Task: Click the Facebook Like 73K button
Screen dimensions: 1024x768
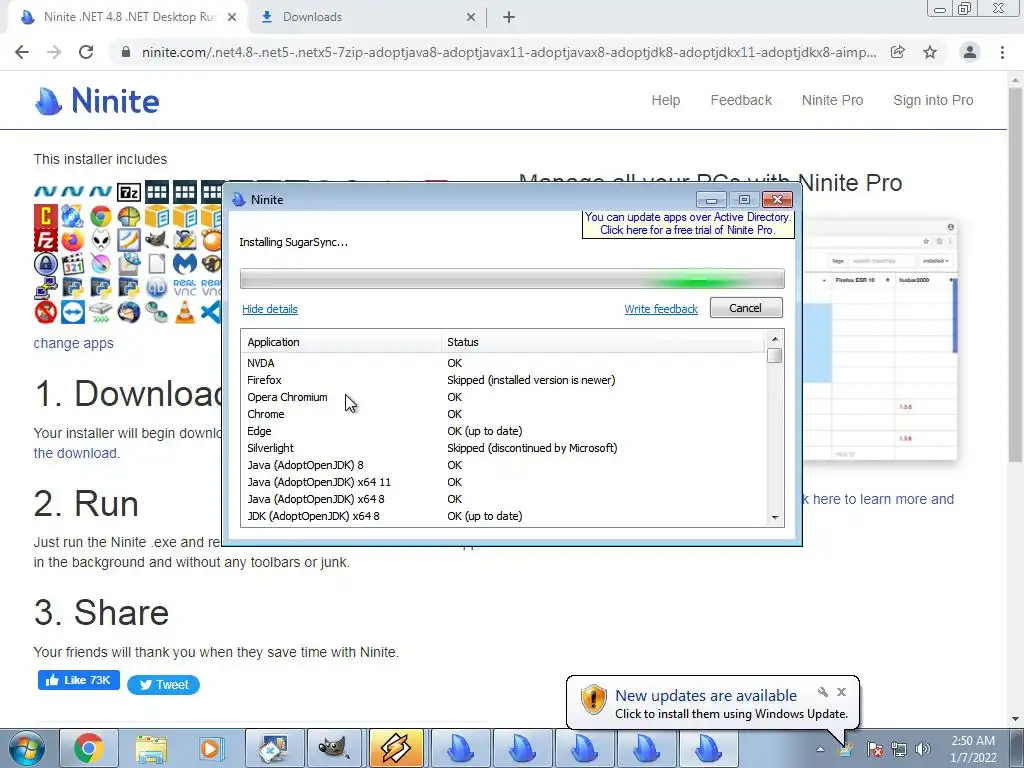Action: [x=78, y=680]
